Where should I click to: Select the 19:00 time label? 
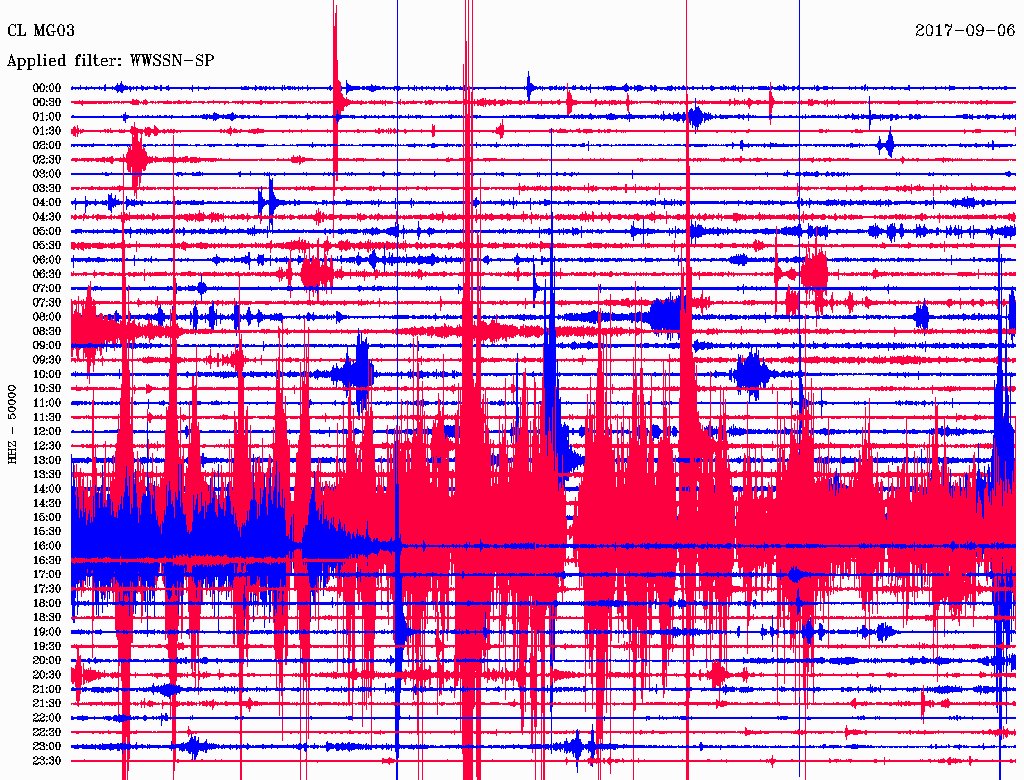47,632
